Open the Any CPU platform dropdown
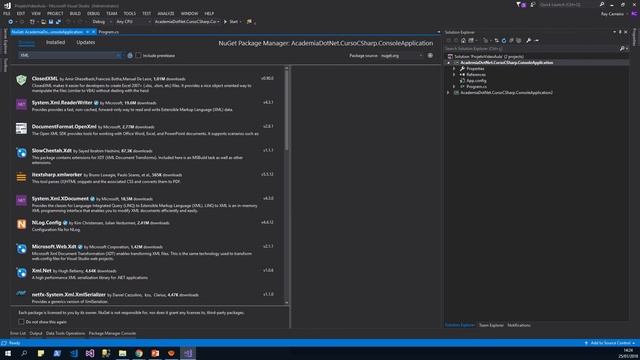 [x=133, y=22]
